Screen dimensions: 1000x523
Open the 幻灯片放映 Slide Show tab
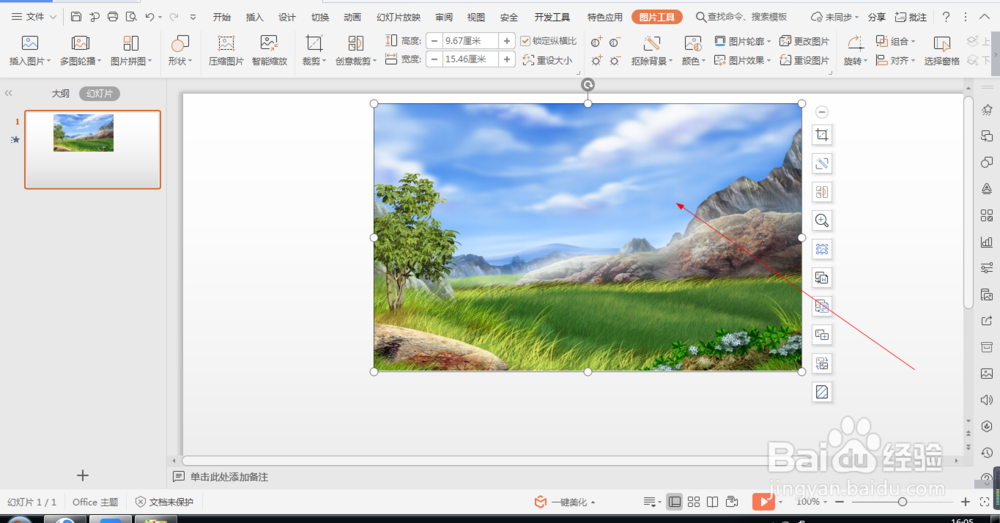(399, 17)
